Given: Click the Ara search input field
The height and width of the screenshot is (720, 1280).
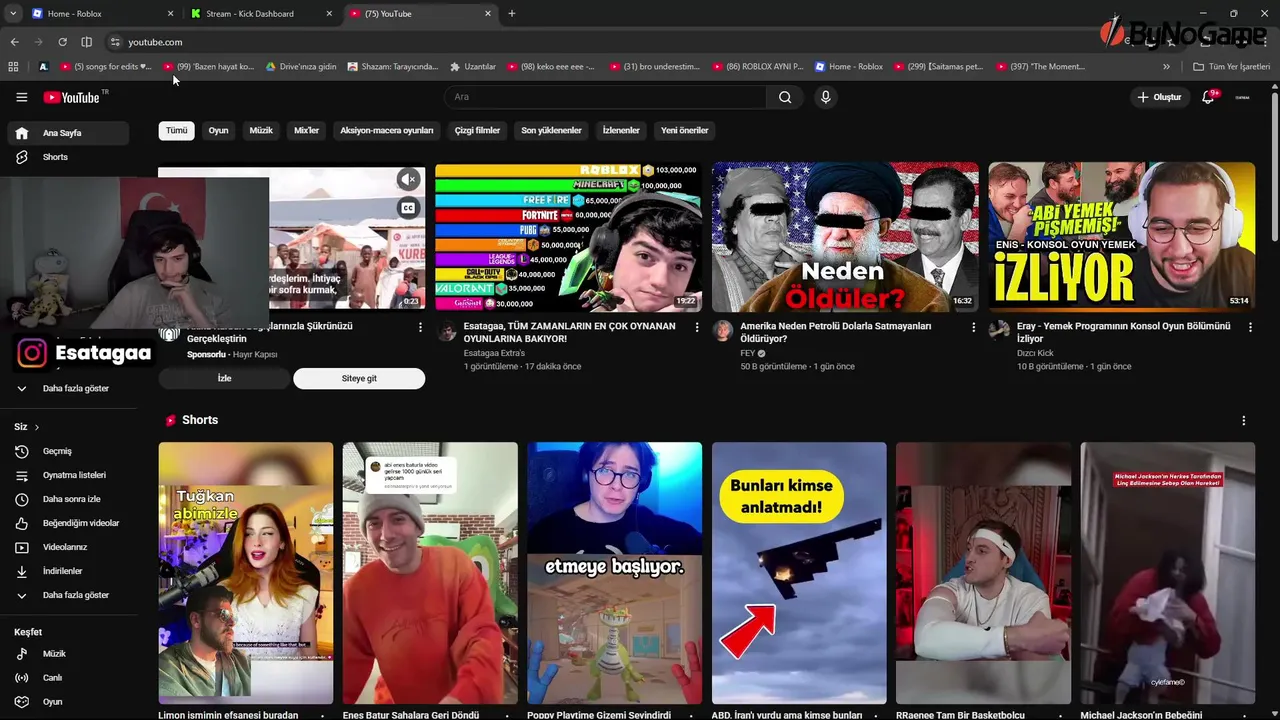Looking at the screenshot, I should pos(605,97).
